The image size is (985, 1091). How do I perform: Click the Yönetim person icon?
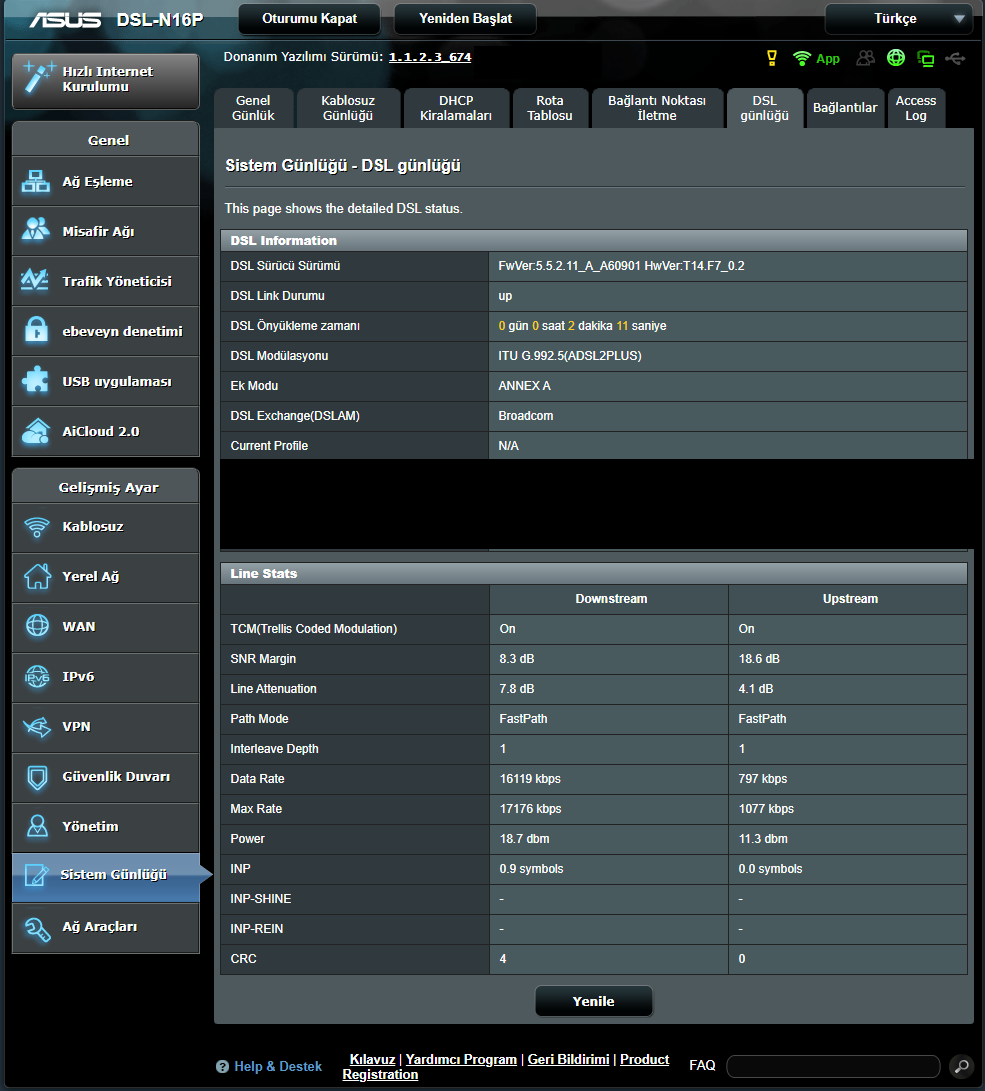pyautogui.click(x=38, y=827)
